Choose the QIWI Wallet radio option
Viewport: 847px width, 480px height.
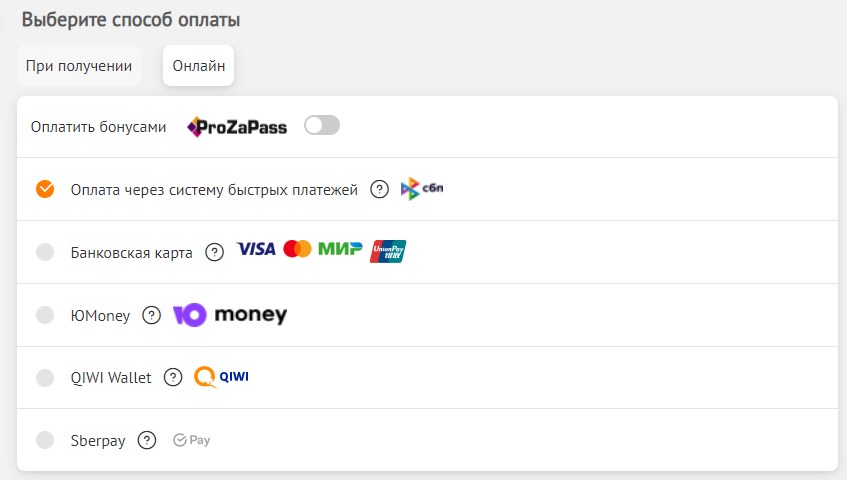(45, 377)
